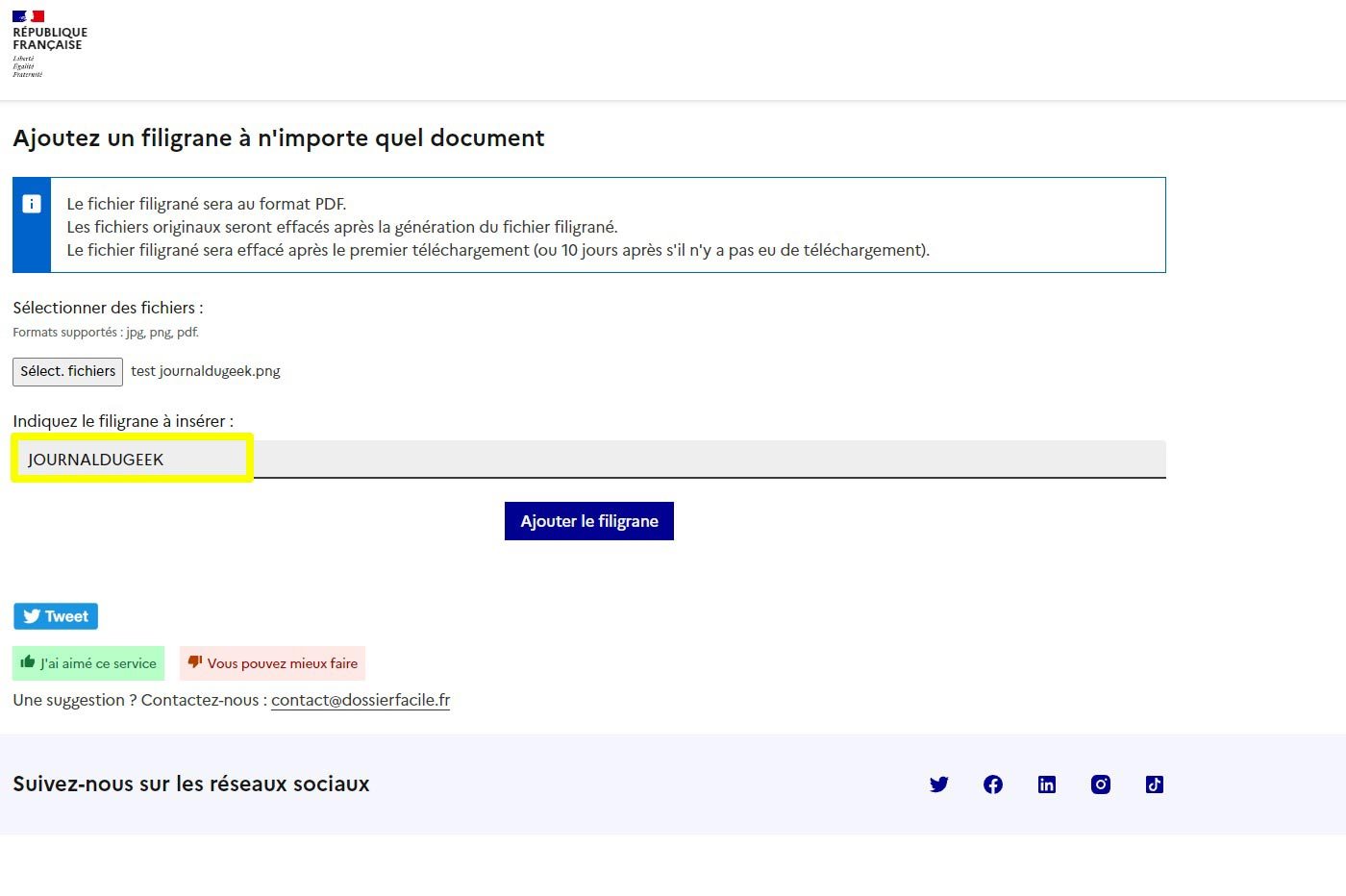Click heading Ajoutez un filigrane à n'importe quel document
The height and width of the screenshot is (896, 1346).
click(x=279, y=138)
